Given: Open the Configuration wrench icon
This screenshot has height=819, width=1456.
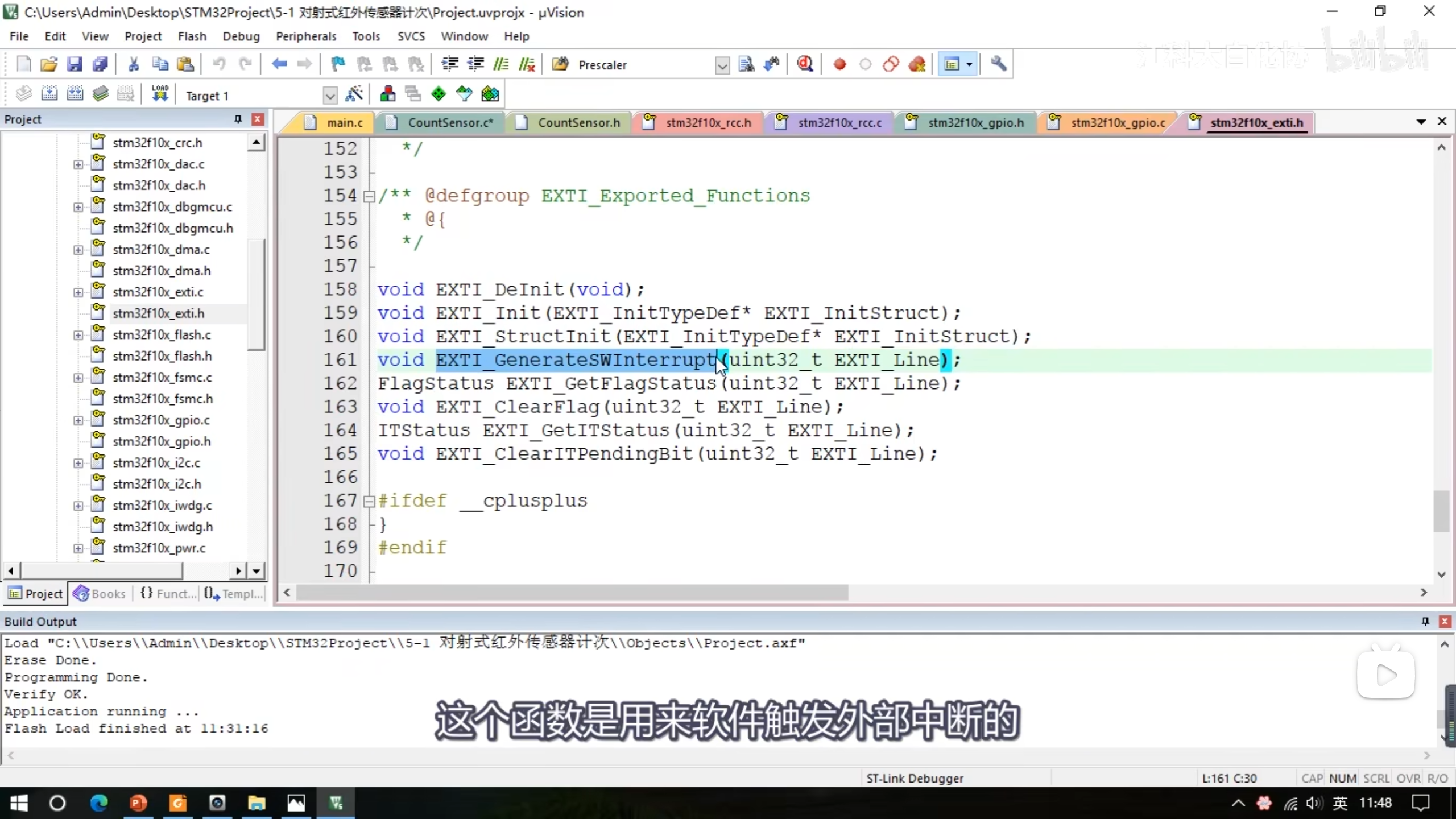Looking at the screenshot, I should click(x=999, y=64).
